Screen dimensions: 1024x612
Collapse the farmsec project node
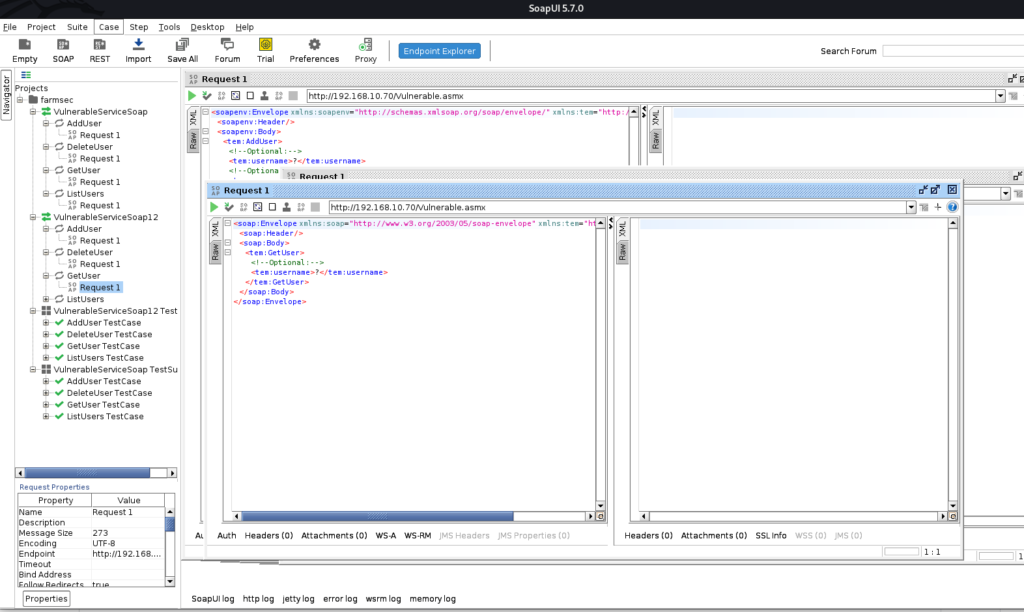20,100
